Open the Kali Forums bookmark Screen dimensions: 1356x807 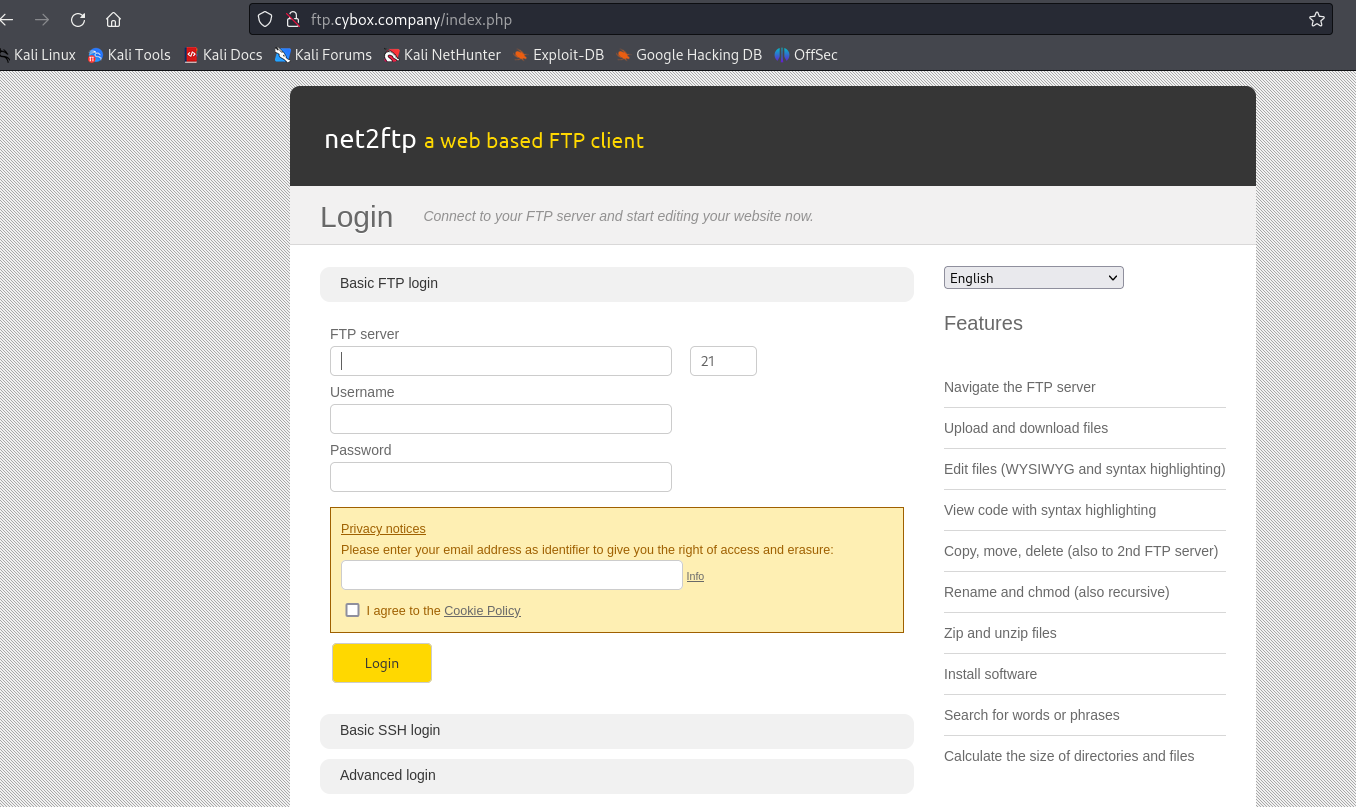pos(324,55)
